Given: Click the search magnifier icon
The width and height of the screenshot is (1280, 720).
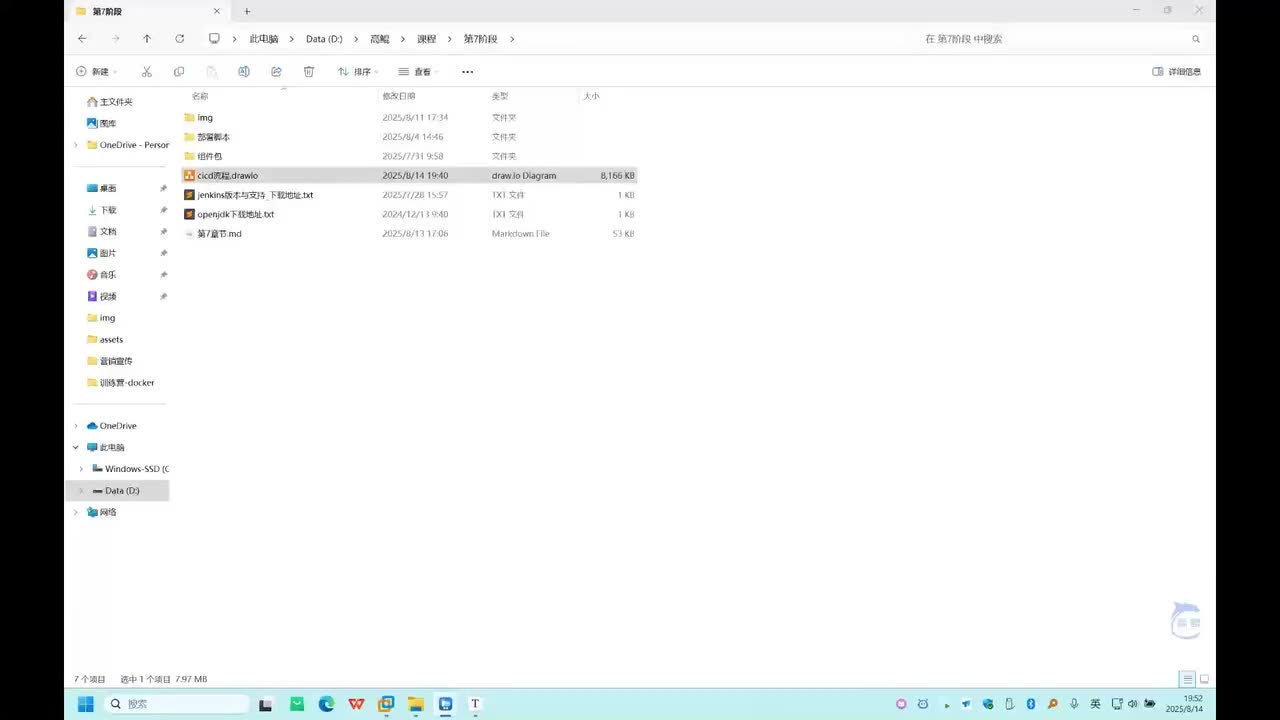Looking at the screenshot, I should pos(1196,39).
